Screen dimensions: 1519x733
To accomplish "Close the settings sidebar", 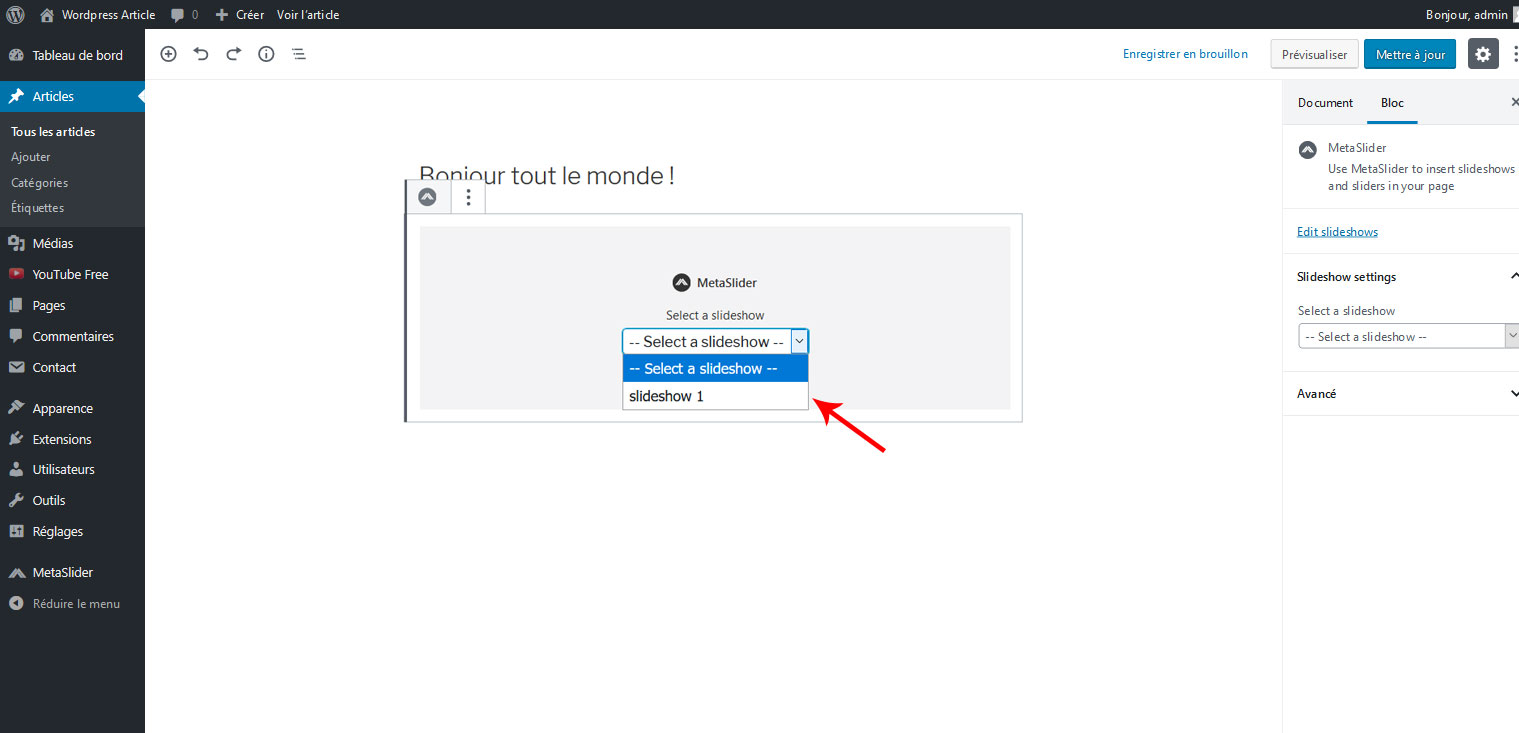I will 1514,102.
